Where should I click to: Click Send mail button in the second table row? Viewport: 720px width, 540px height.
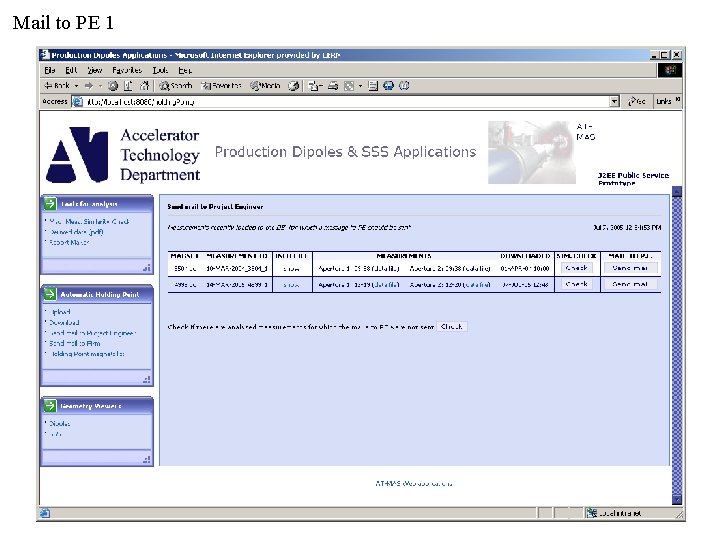click(630, 284)
